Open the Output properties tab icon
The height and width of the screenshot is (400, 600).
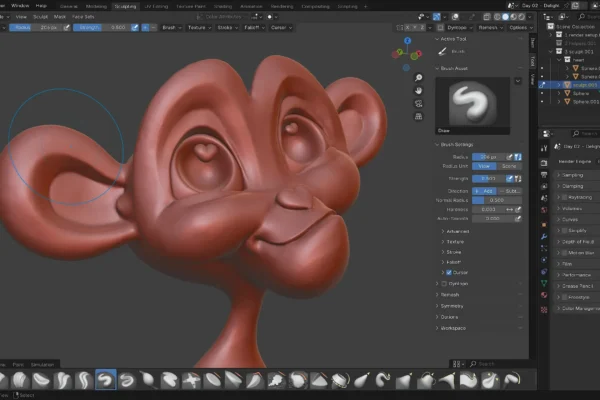coord(544,175)
